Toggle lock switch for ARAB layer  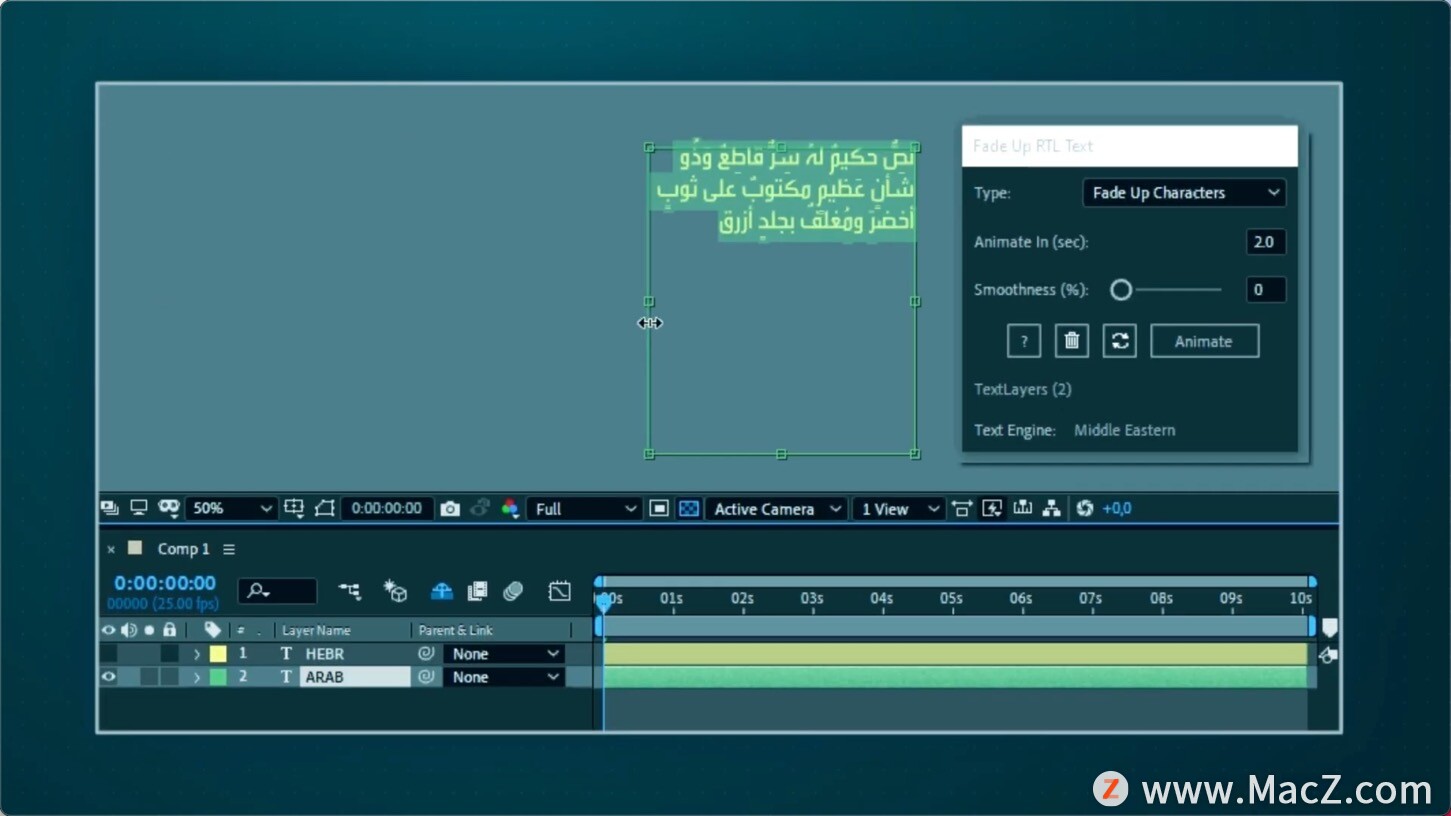coord(170,676)
